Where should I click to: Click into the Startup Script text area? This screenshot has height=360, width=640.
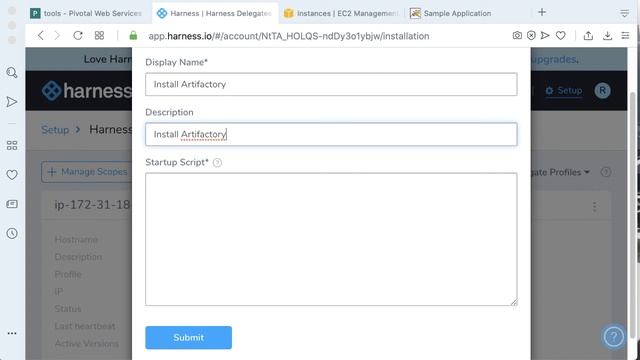pyautogui.click(x=331, y=239)
